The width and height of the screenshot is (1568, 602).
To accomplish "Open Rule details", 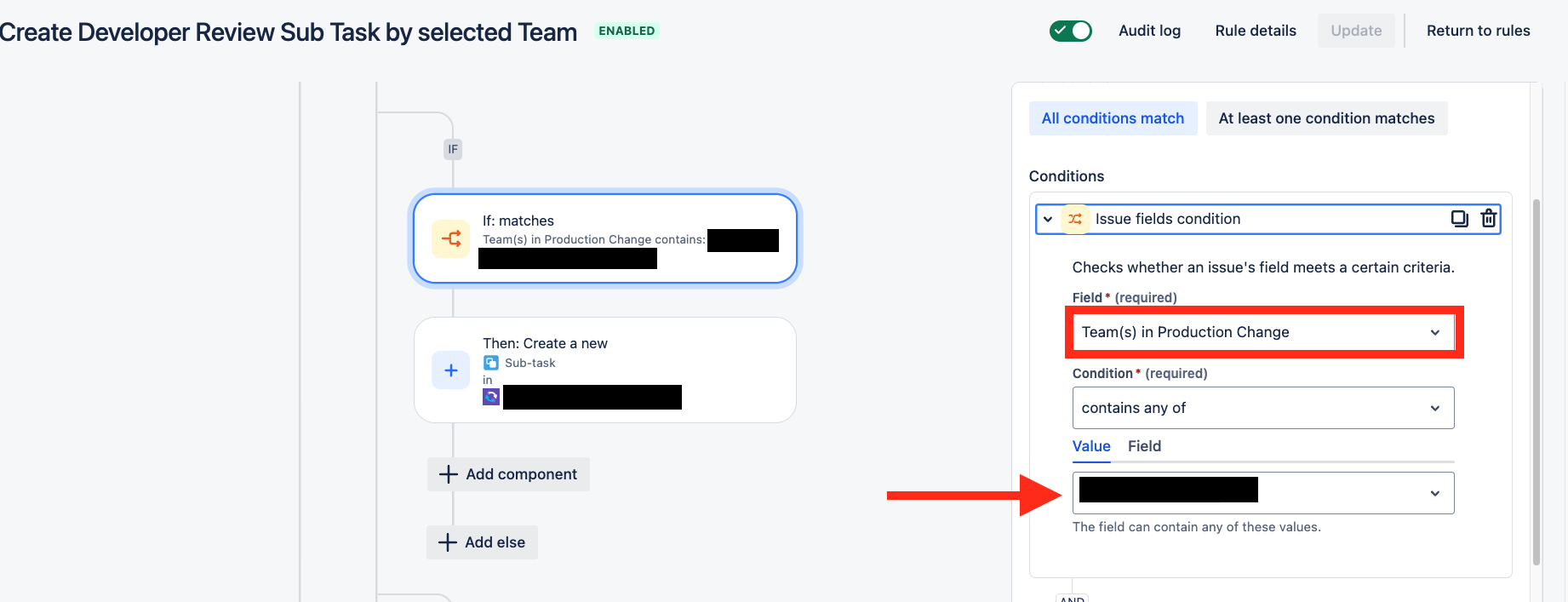I will [1256, 31].
